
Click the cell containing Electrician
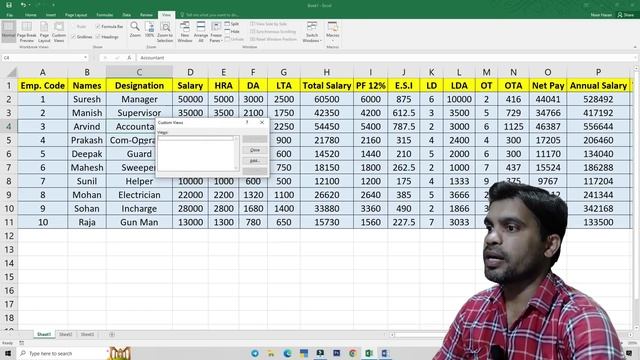click(x=139, y=195)
